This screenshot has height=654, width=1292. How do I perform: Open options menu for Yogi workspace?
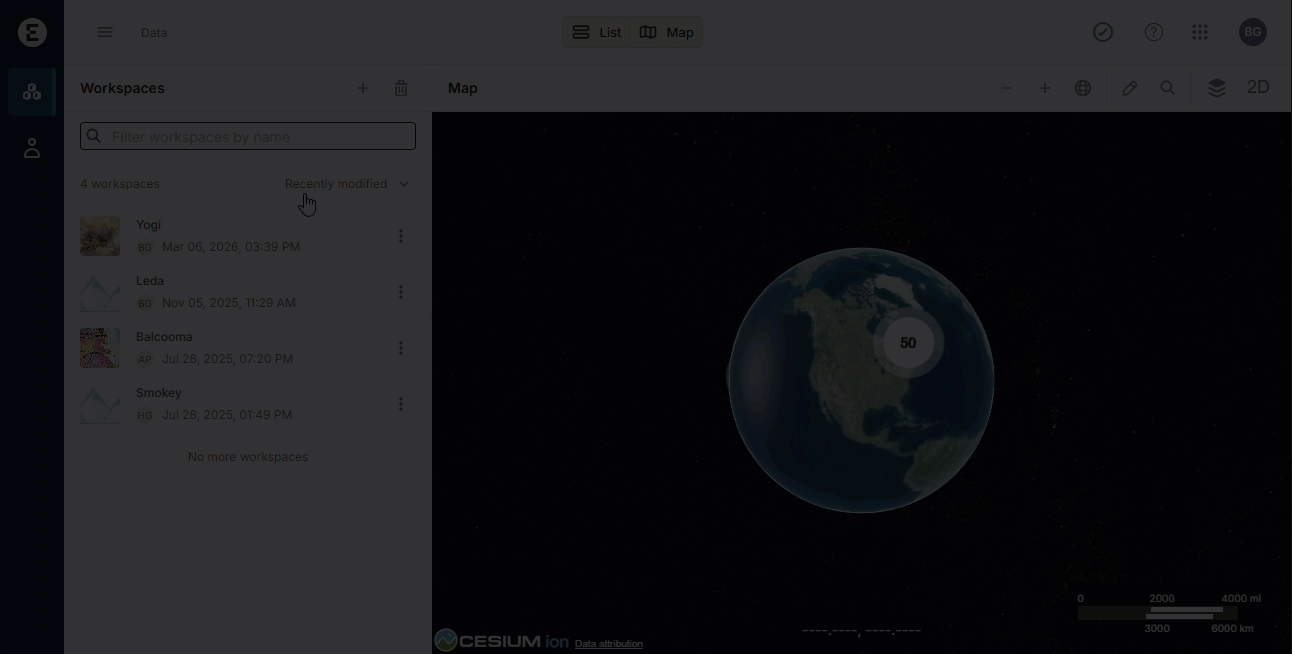click(401, 236)
